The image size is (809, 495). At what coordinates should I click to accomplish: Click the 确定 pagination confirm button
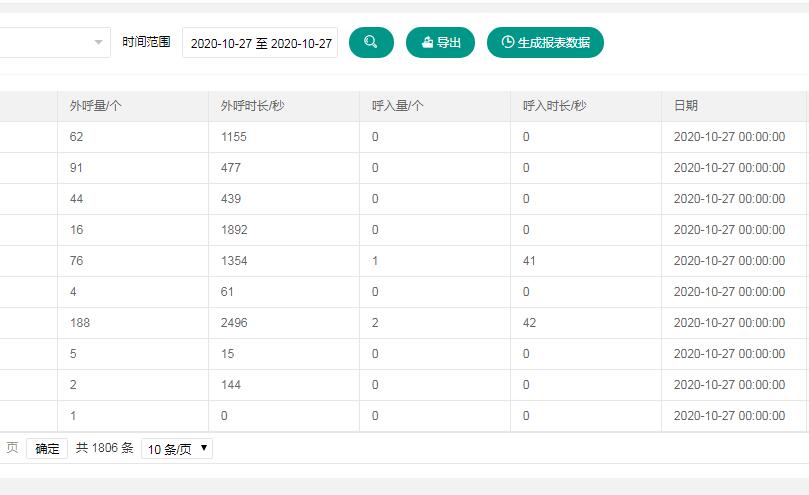point(47,449)
